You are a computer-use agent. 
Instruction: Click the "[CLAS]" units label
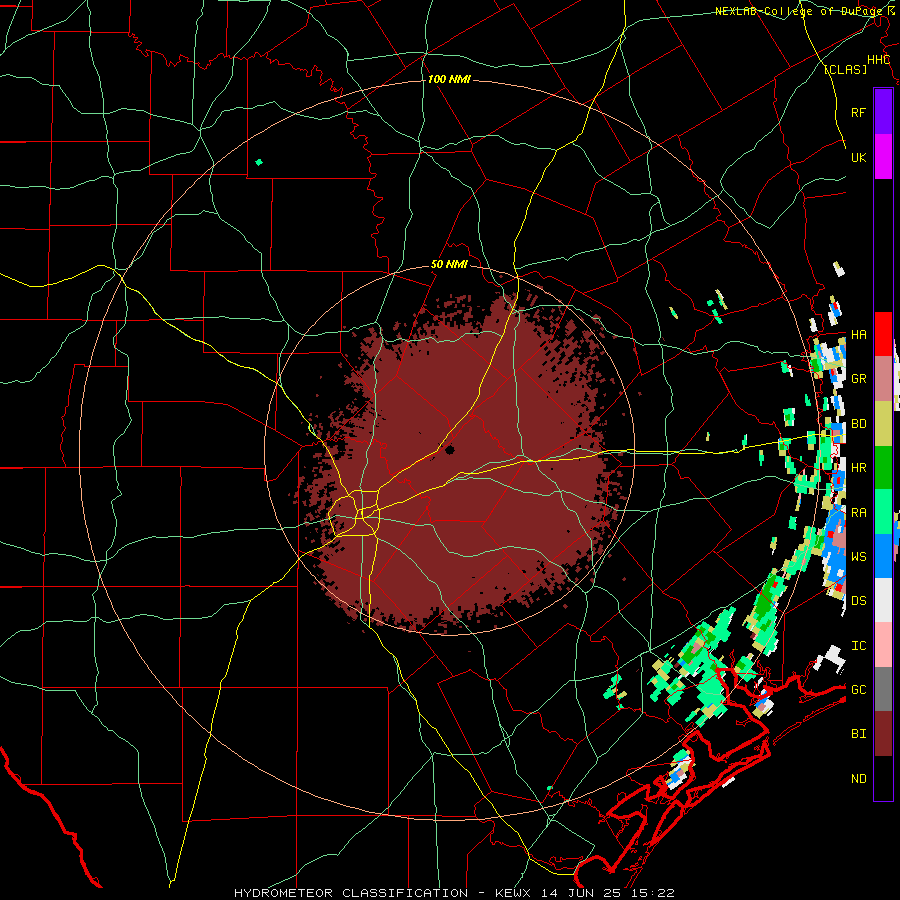tap(845, 69)
